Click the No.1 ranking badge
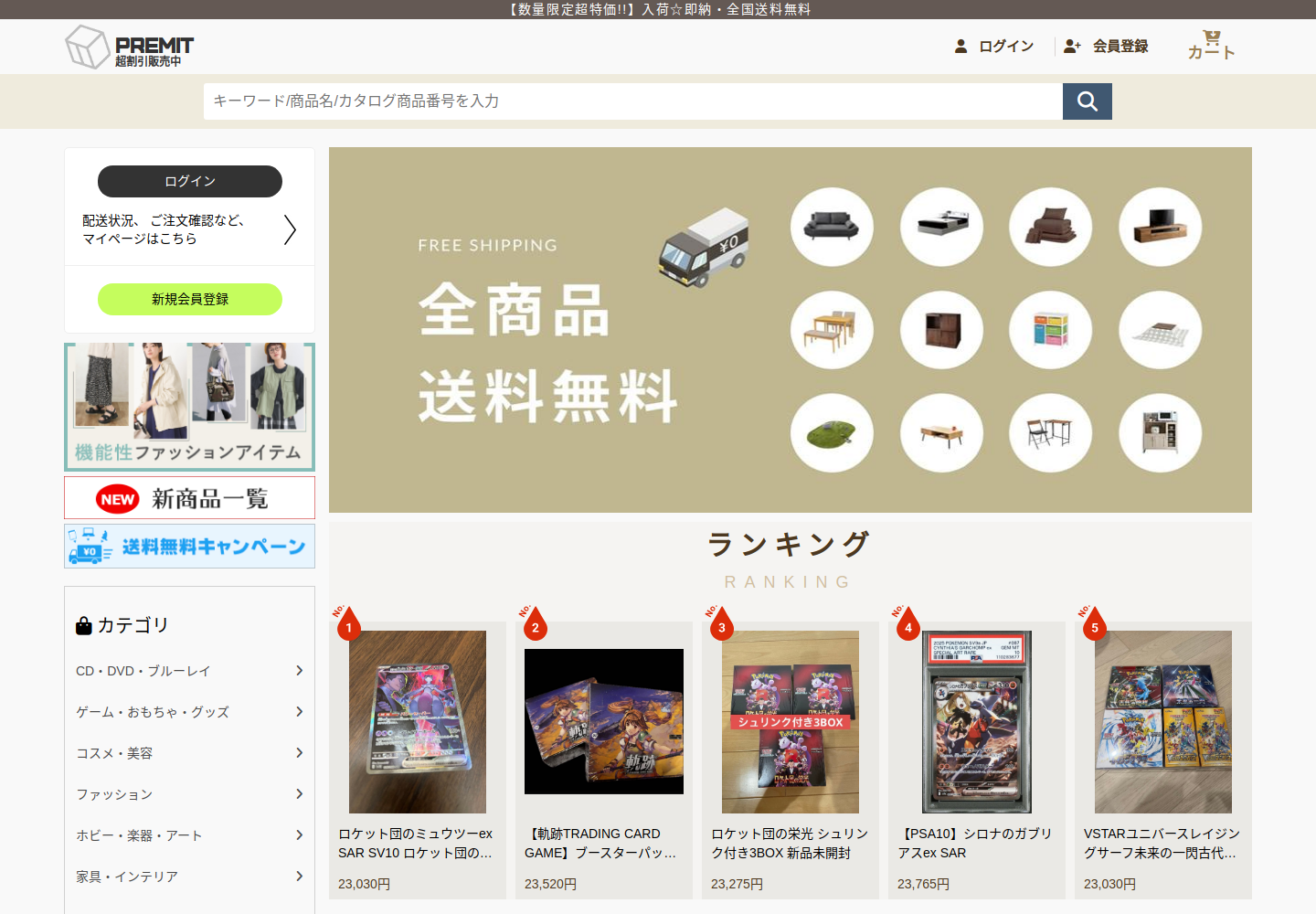 point(347,622)
